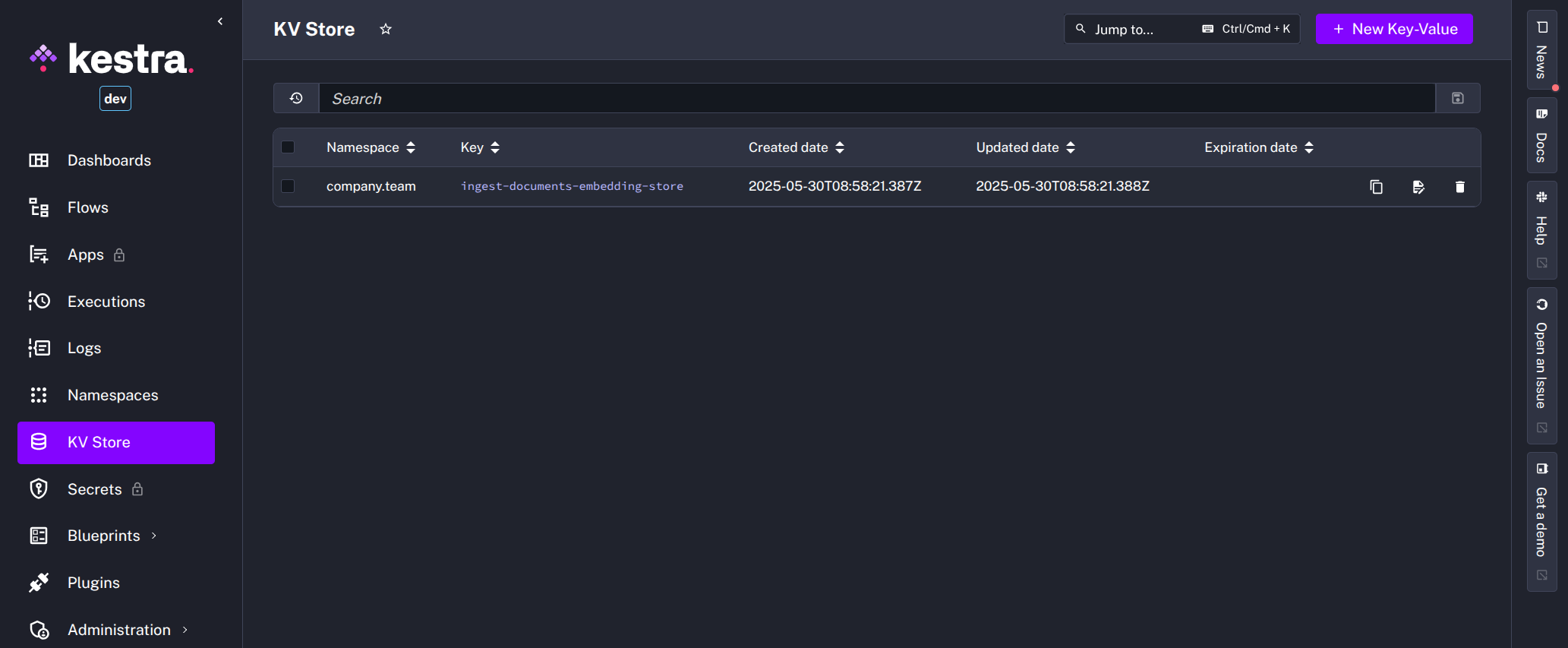
Task: Click the save filter icon
Action: pos(1458,98)
